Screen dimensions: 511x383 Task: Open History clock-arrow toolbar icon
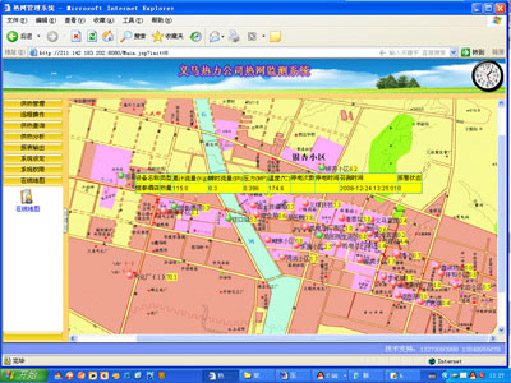coord(196,36)
